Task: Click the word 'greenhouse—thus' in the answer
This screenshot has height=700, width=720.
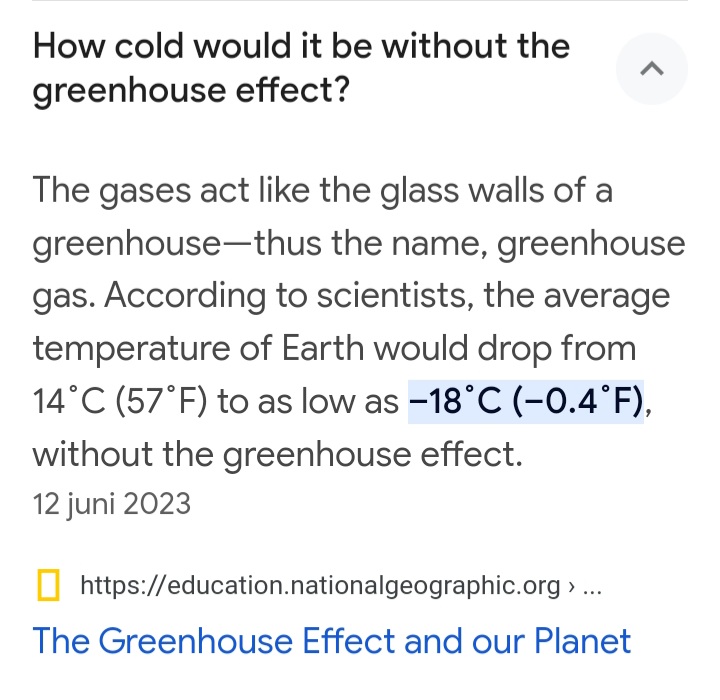Action: click(172, 243)
